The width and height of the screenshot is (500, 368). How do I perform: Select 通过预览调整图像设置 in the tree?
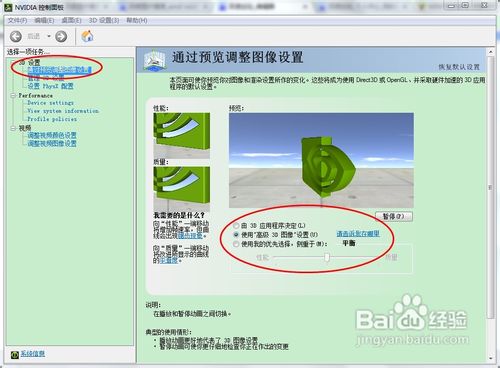59,70
